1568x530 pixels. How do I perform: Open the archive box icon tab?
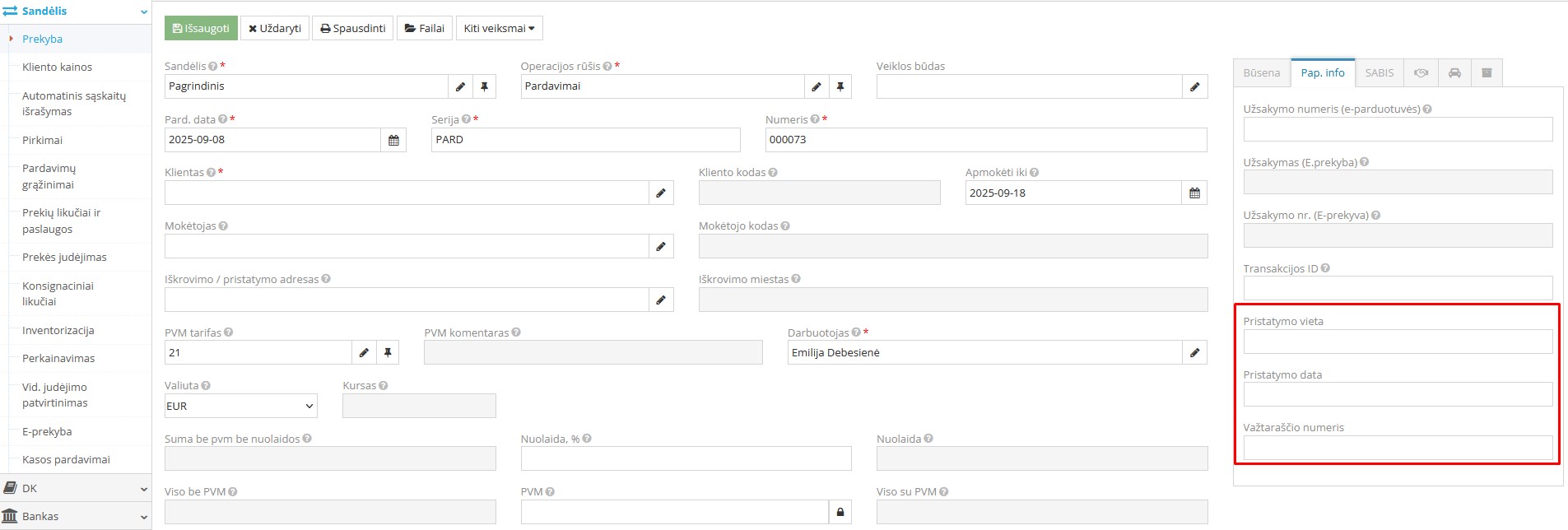(x=1487, y=73)
